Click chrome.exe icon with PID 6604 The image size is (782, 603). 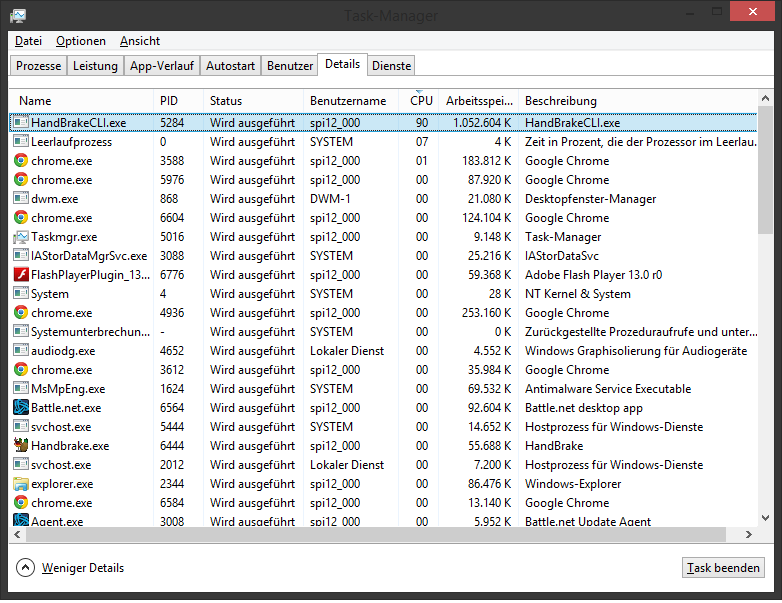pos(20,217)
